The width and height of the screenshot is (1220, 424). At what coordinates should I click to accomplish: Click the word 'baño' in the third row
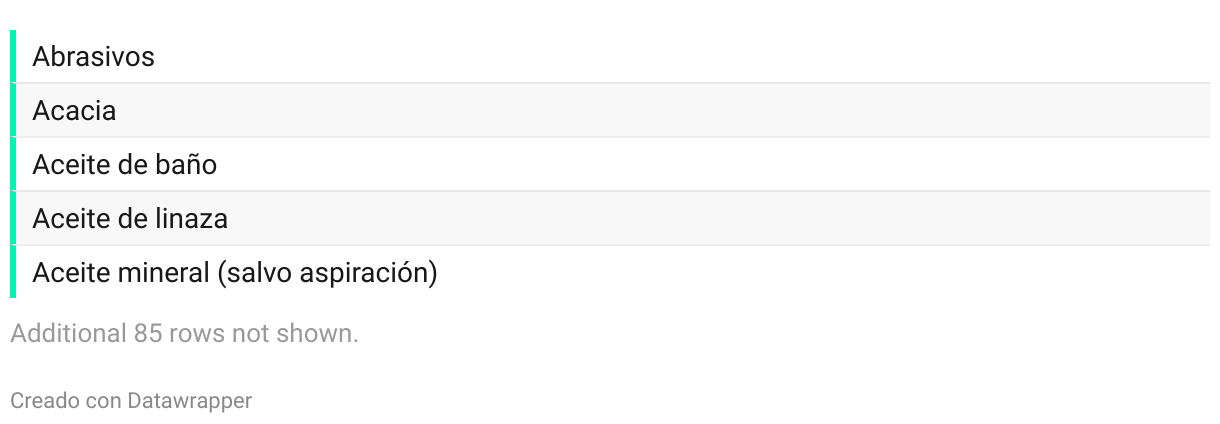coord(186,165)
